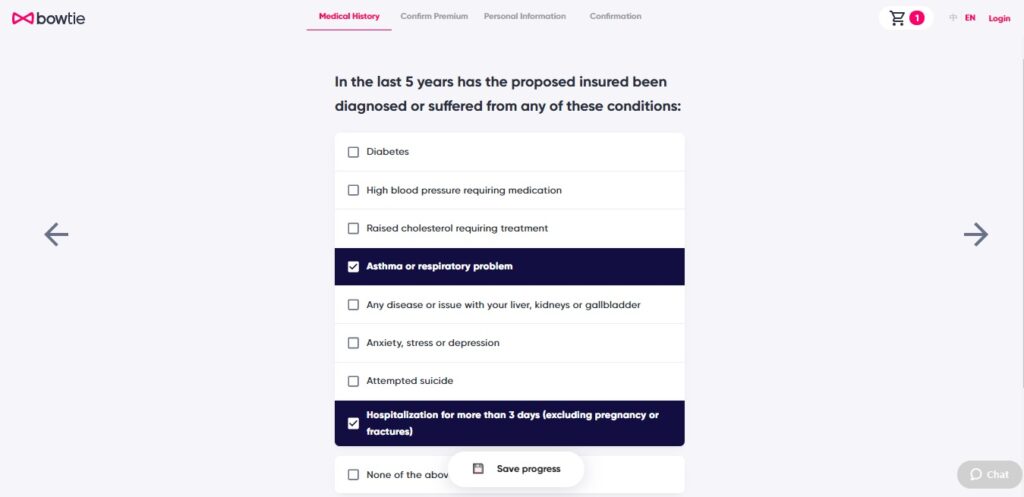Check the Diabetes checkbox
Viewport: 1024px width, 497px height.
point(353,152)
